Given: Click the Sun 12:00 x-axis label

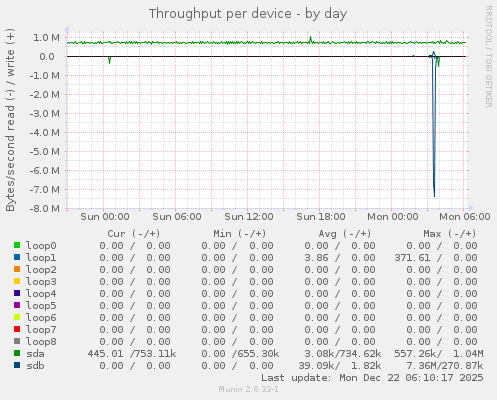Looking at the screenshot, I should coord(249,217).
